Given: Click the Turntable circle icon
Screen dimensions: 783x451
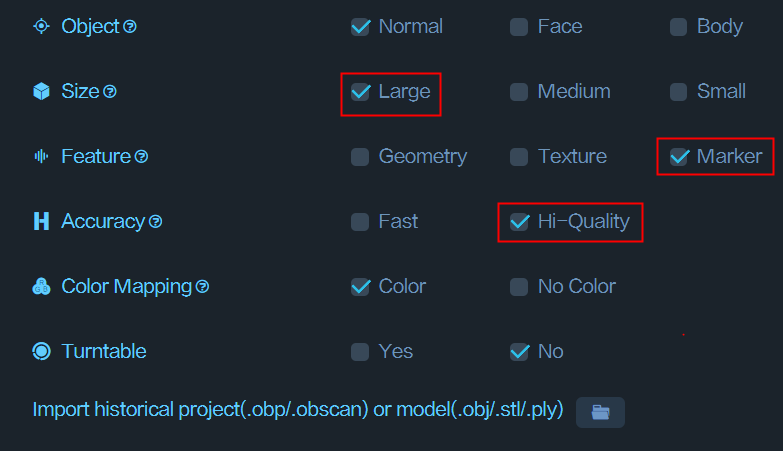Looking at the screenshot, I should point(41,351).
